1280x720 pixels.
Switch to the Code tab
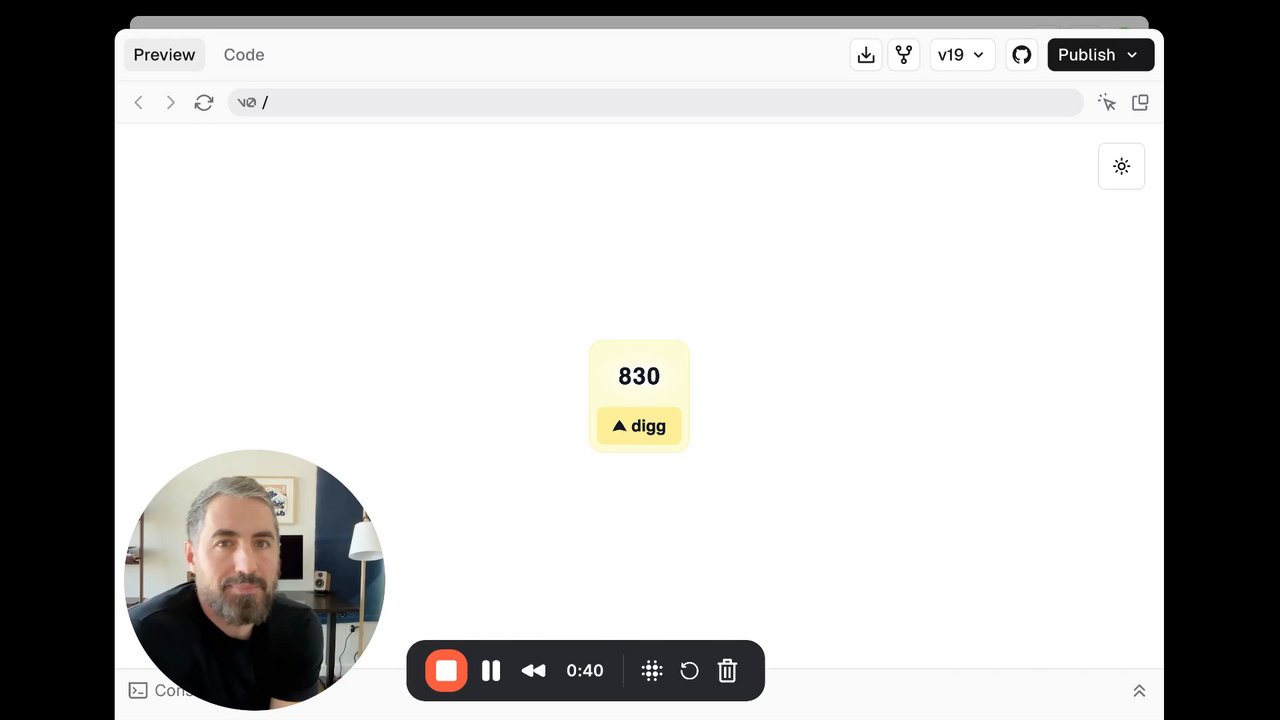click(244, 55)
